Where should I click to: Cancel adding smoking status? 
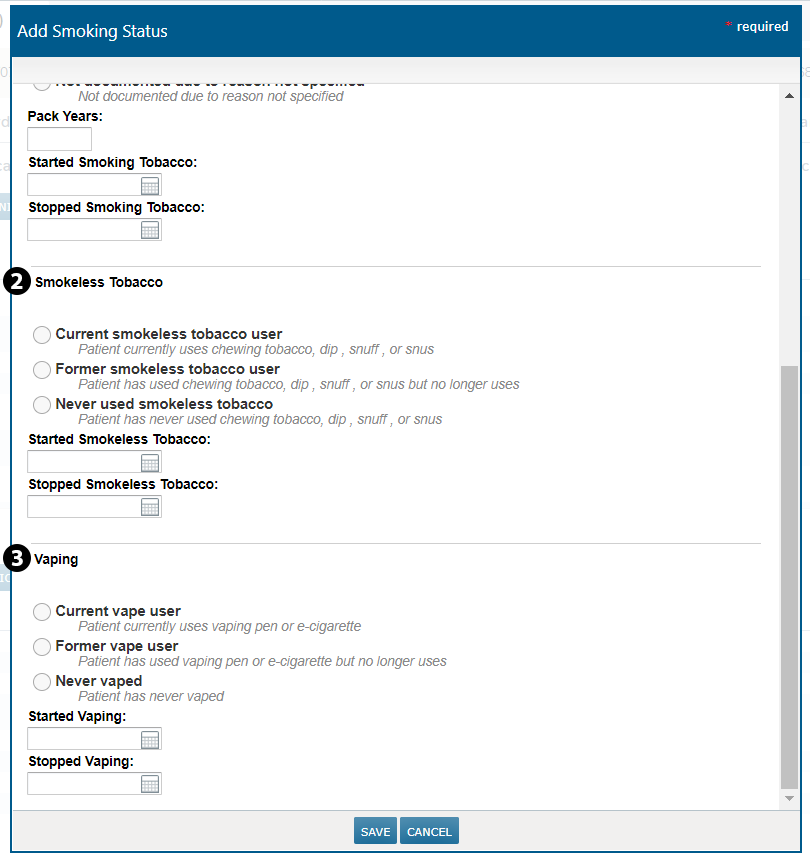(x=429, y=831)
